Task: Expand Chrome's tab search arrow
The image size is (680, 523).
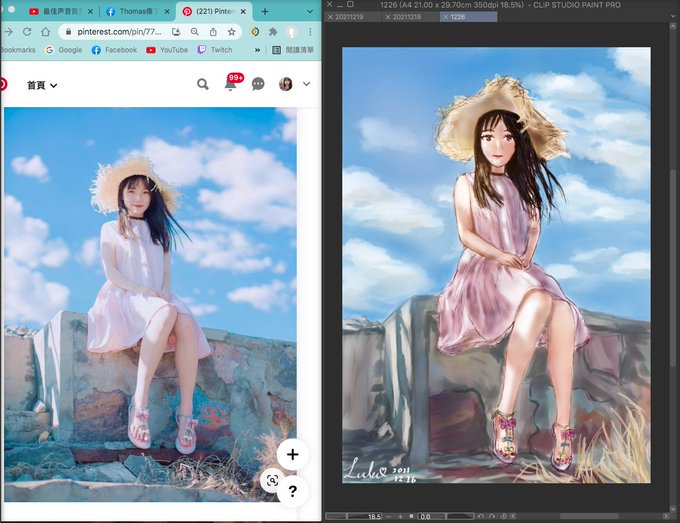Action: pos(310,12)
